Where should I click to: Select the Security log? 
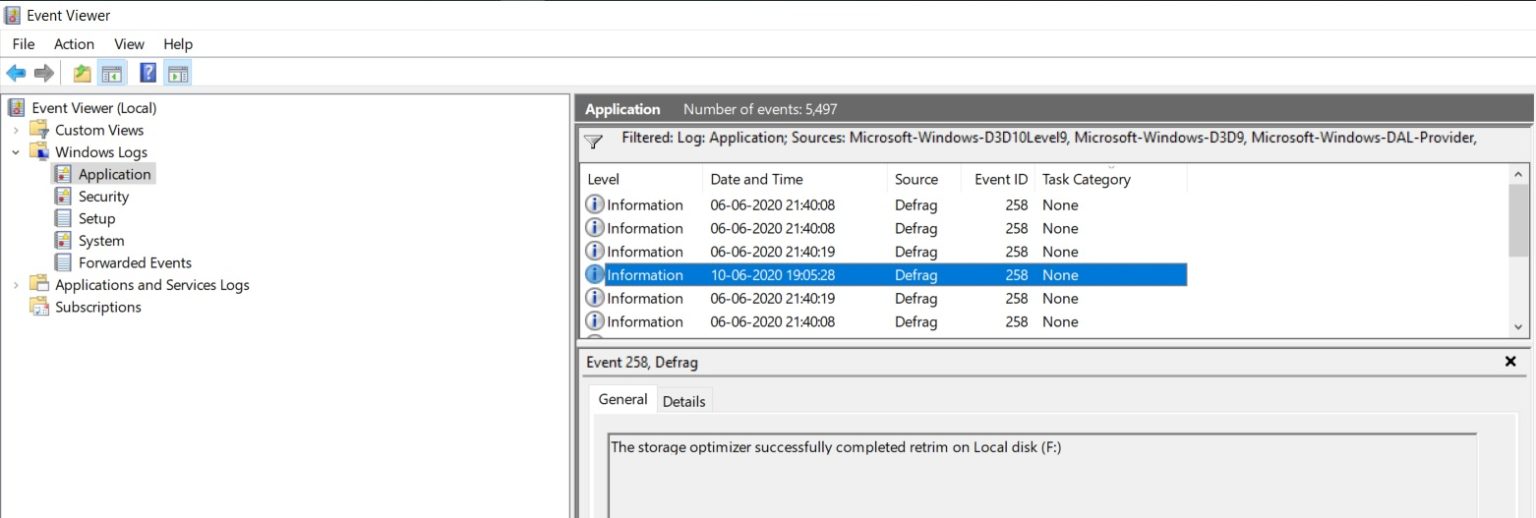[x=103, y=197]
